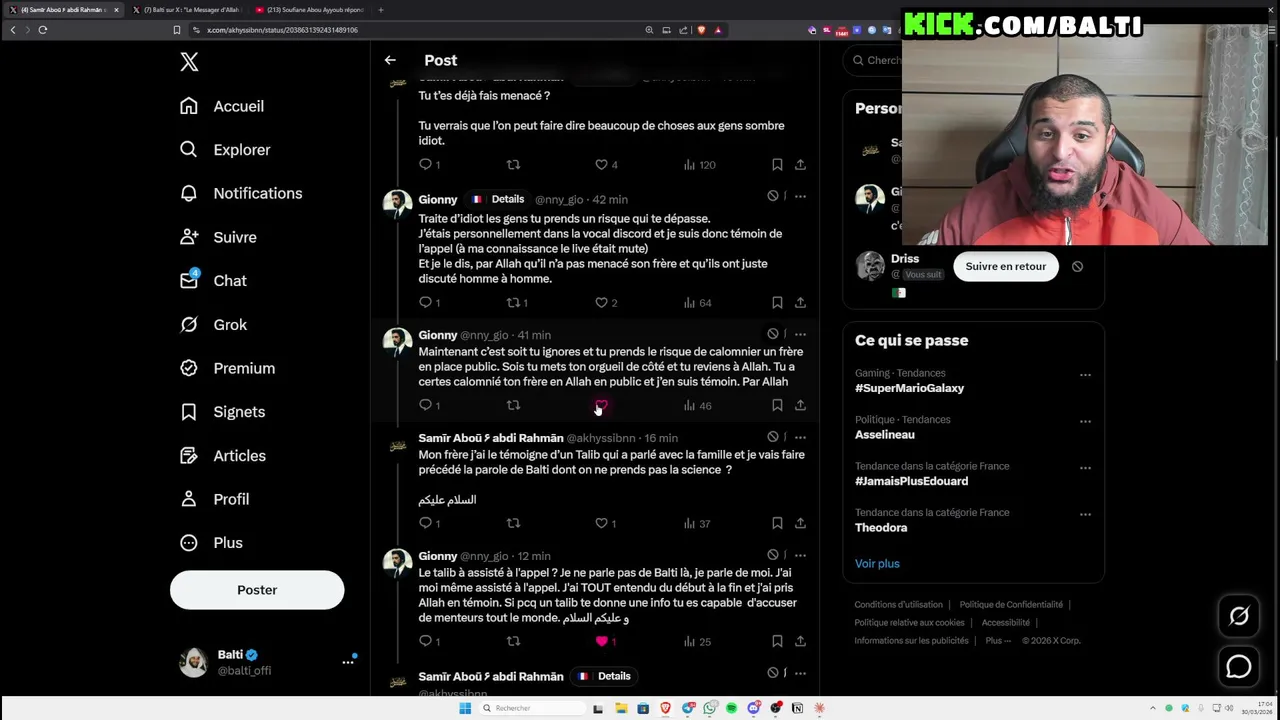Click the Poster button
This screenshot has height=720, width=1280.
257,590
